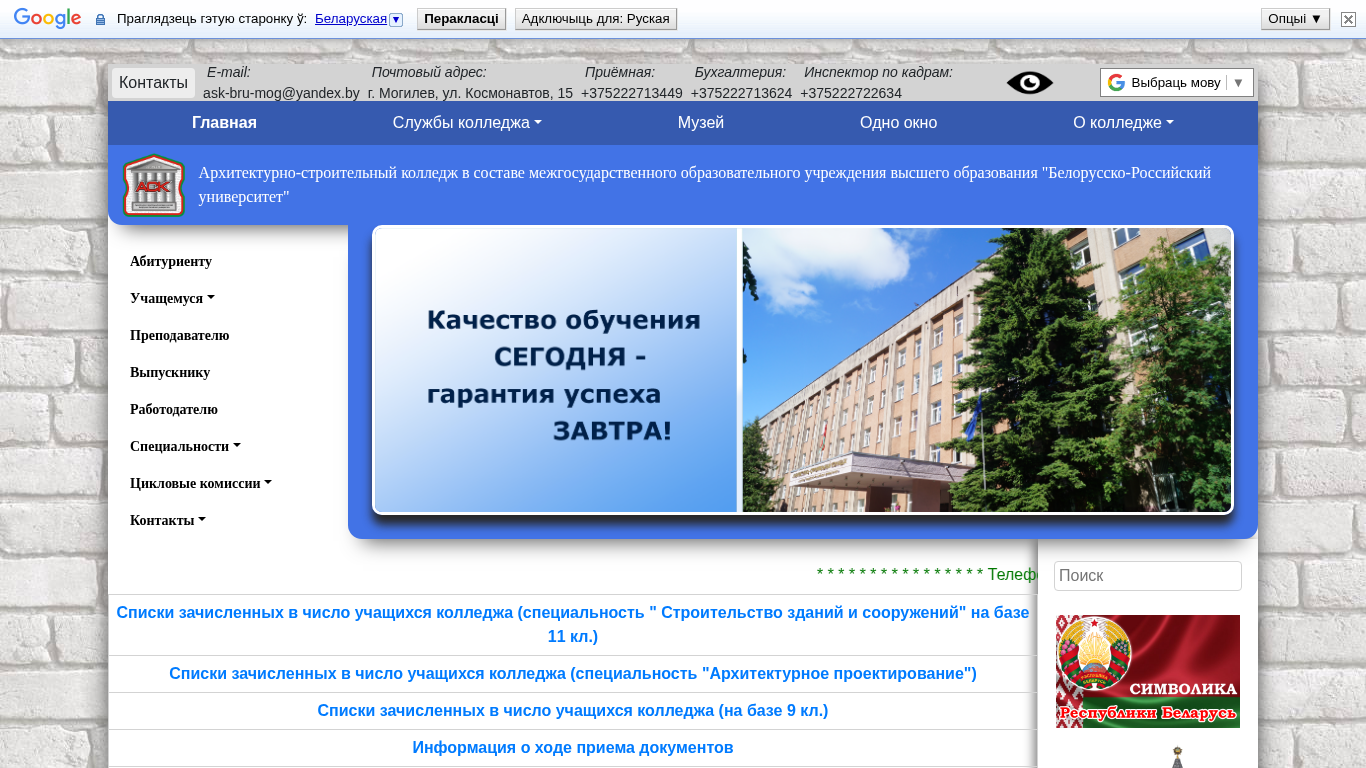Open Выпускнику sidebar link
1366x768 pixels.
point(170,373)
